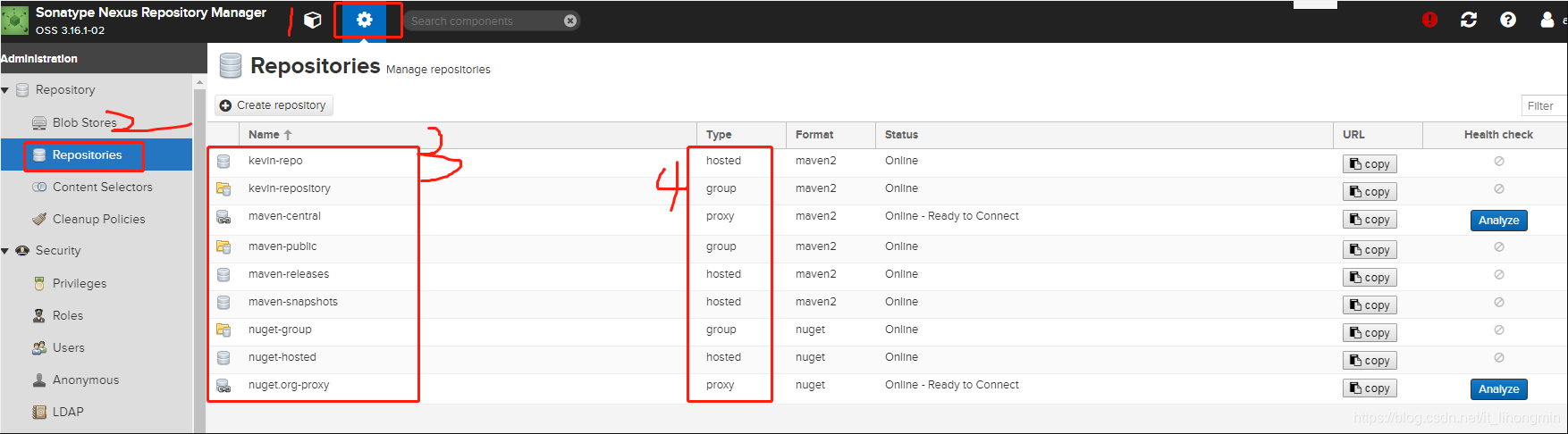Open the maven-central repository
The width and height of the screenshot is (1568, 434).
[887, 219]
